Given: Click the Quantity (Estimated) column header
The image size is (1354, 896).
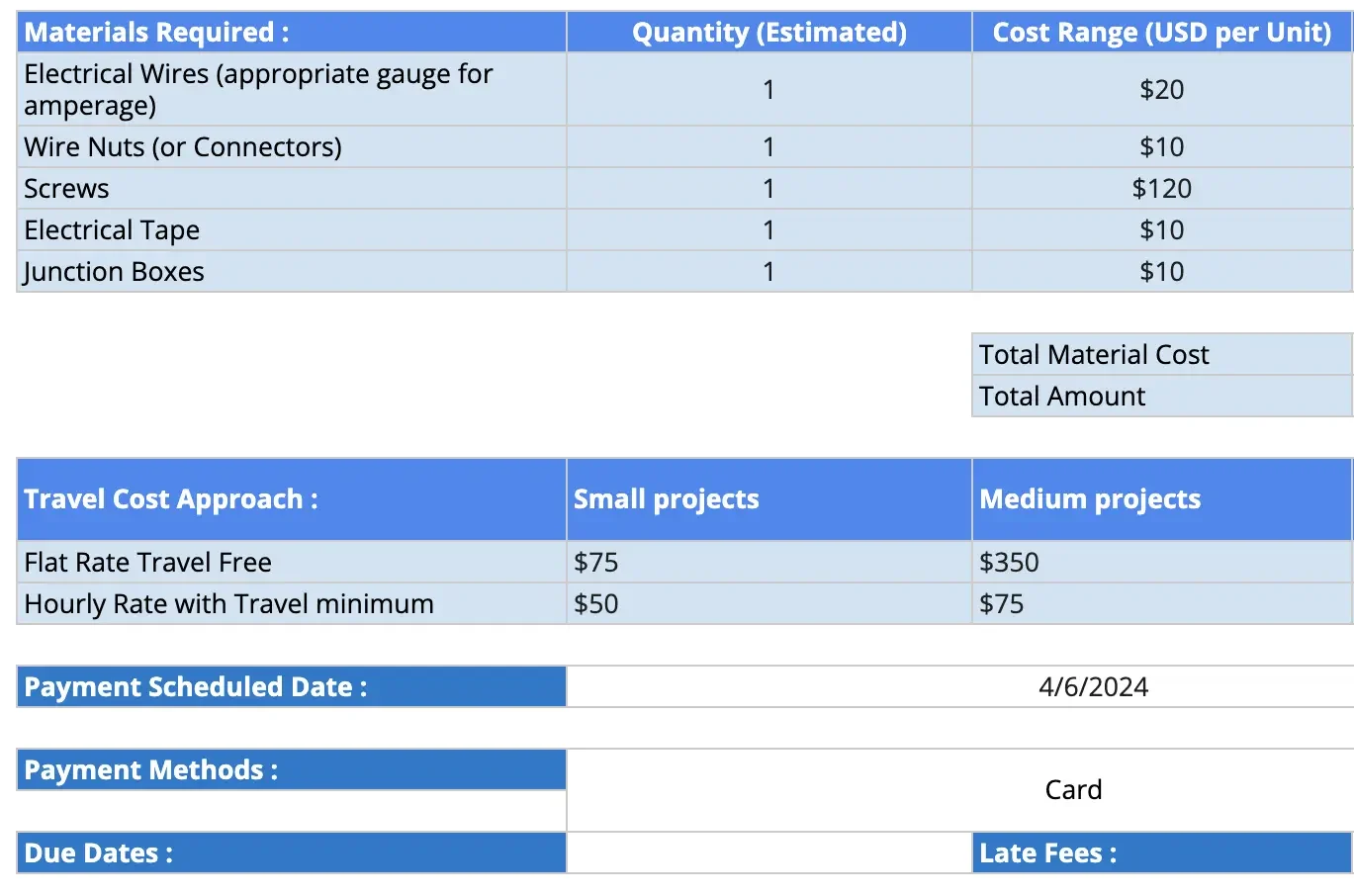Looking at the screenshot, I should tap(768, 33).
